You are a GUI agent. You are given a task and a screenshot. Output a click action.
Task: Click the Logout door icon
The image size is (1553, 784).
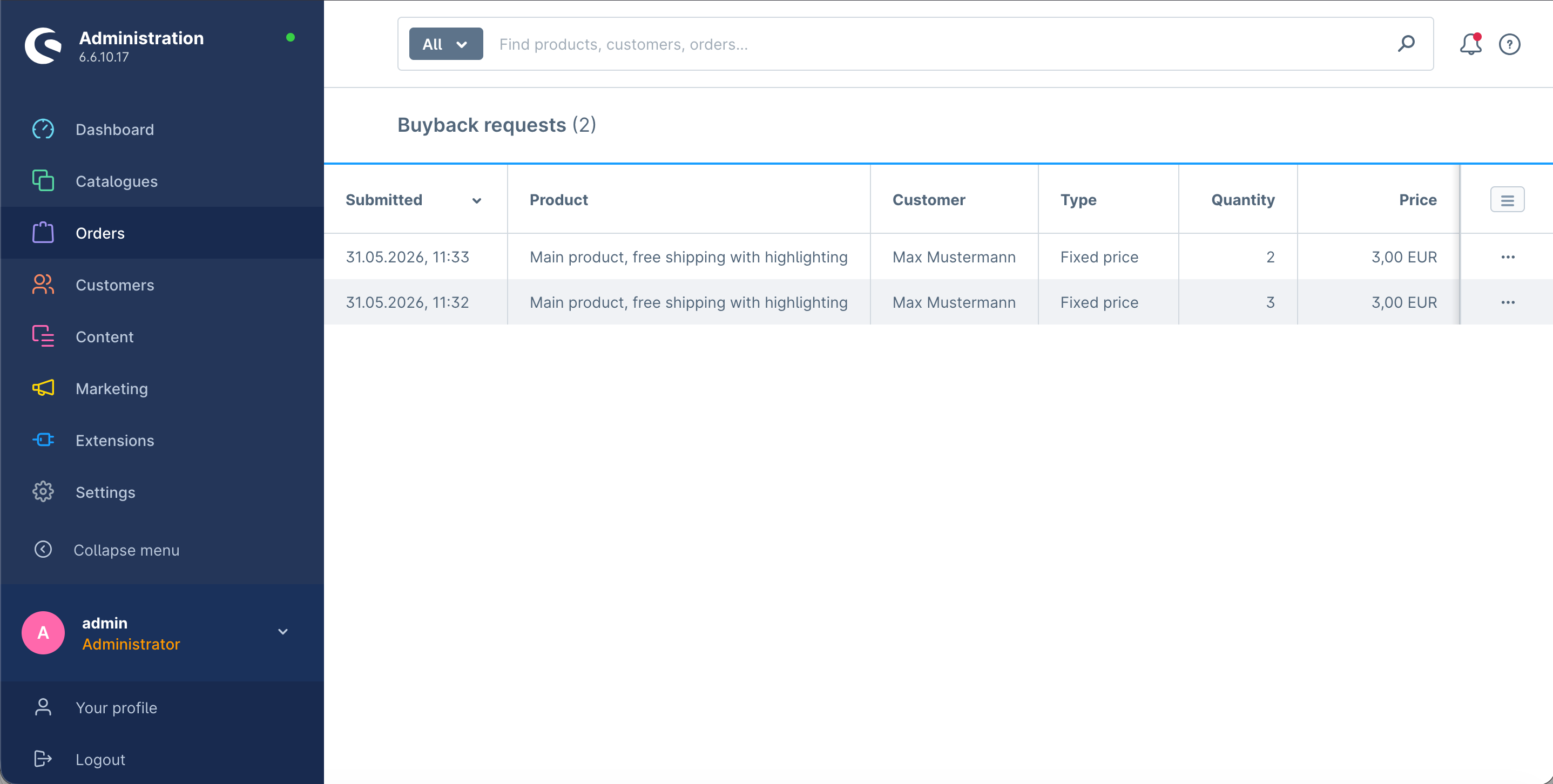(x=43, y=759)
